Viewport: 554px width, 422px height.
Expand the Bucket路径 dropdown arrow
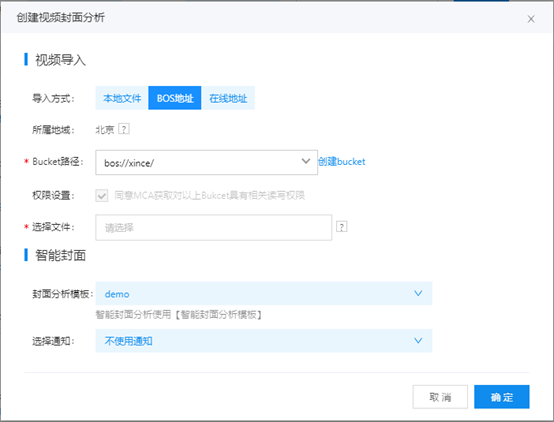306,162
